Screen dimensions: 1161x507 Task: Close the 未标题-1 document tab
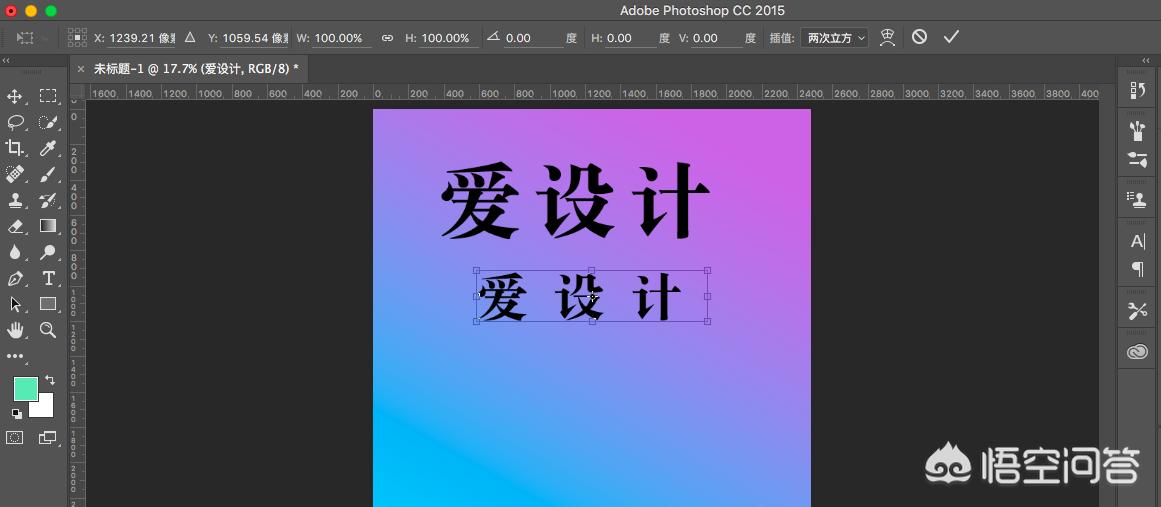[x=81, y=68]
